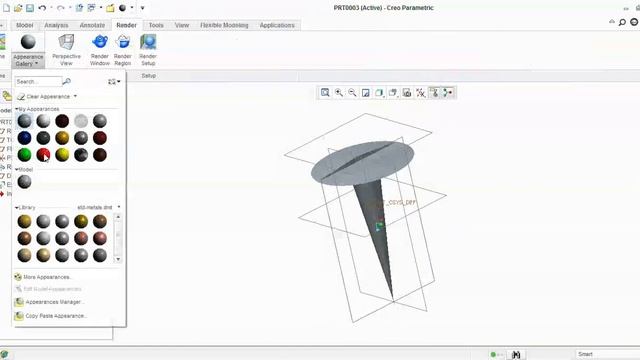This screenshot has height=360, width=640.
Task: Select the dark blue appearance sphere
Action: [x=24, y=138]
